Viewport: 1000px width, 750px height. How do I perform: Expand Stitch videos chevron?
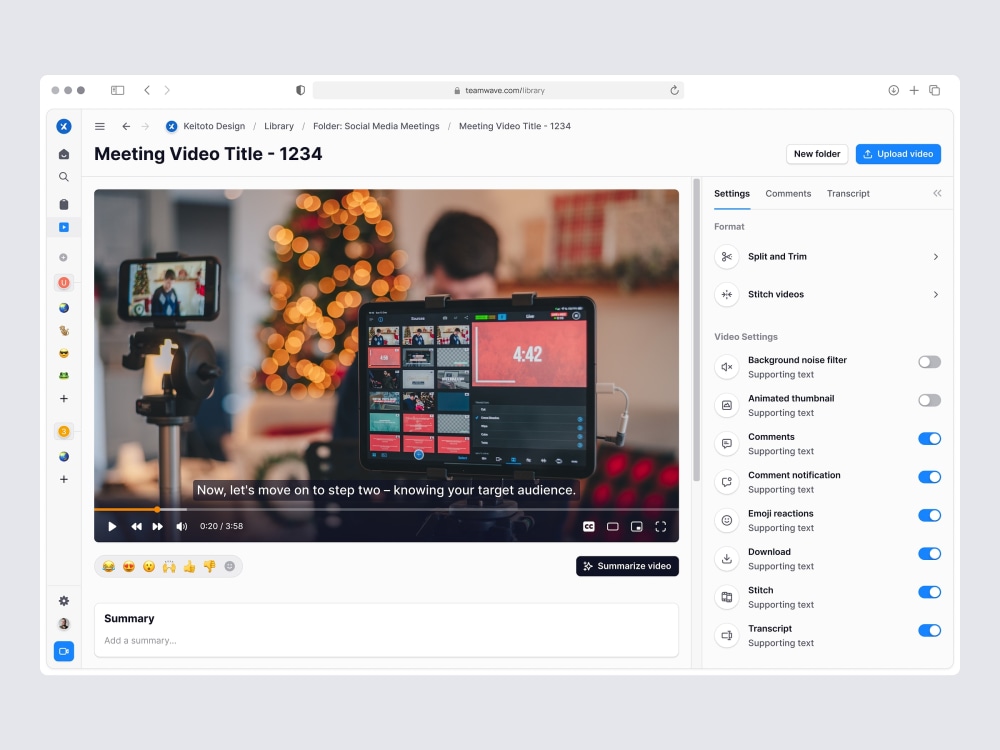click(x=936, y=295)
